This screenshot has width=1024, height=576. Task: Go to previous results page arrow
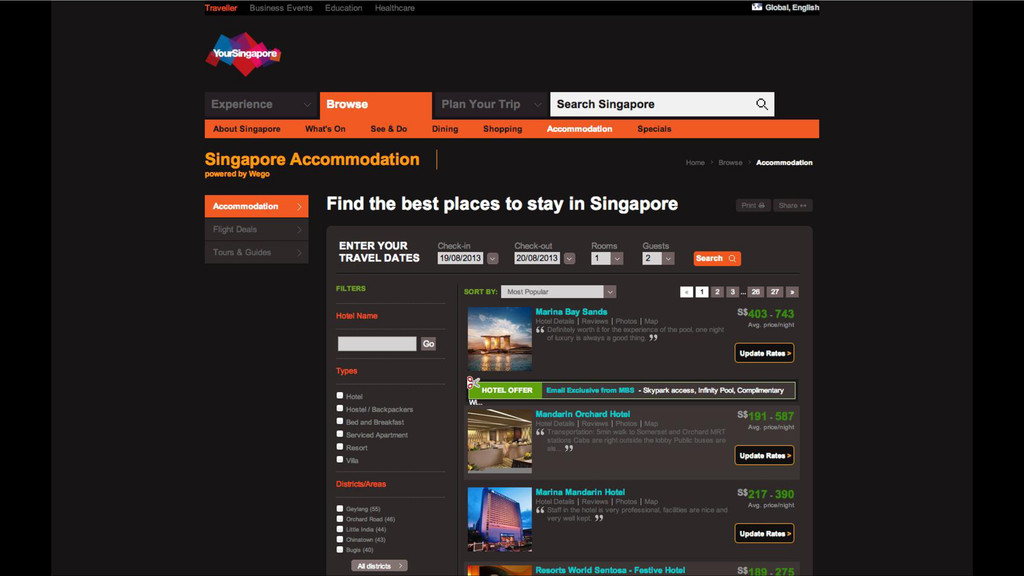pyautogui.click(x=686, y=292)
